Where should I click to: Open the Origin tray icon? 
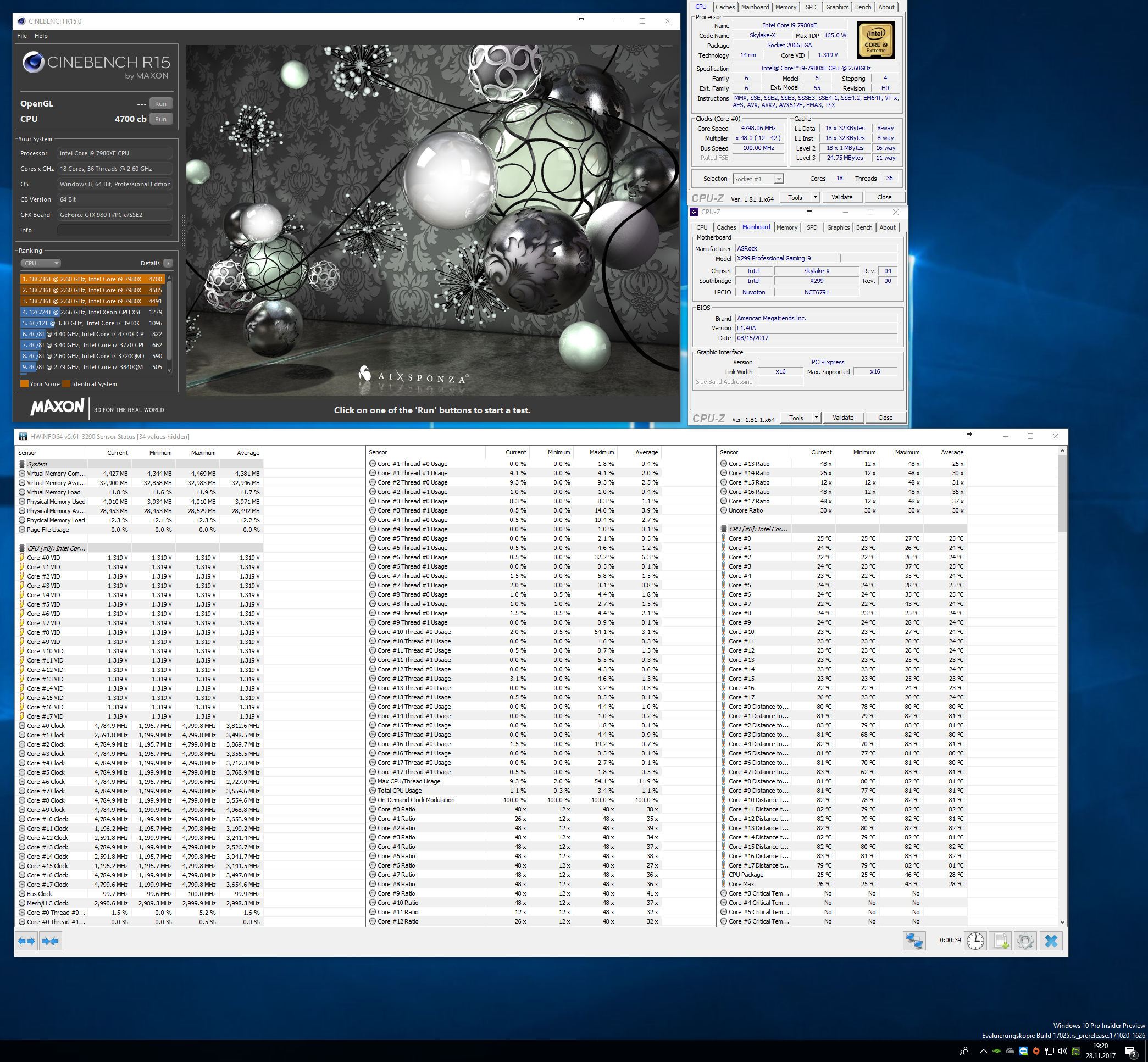coord(1036,1051)
